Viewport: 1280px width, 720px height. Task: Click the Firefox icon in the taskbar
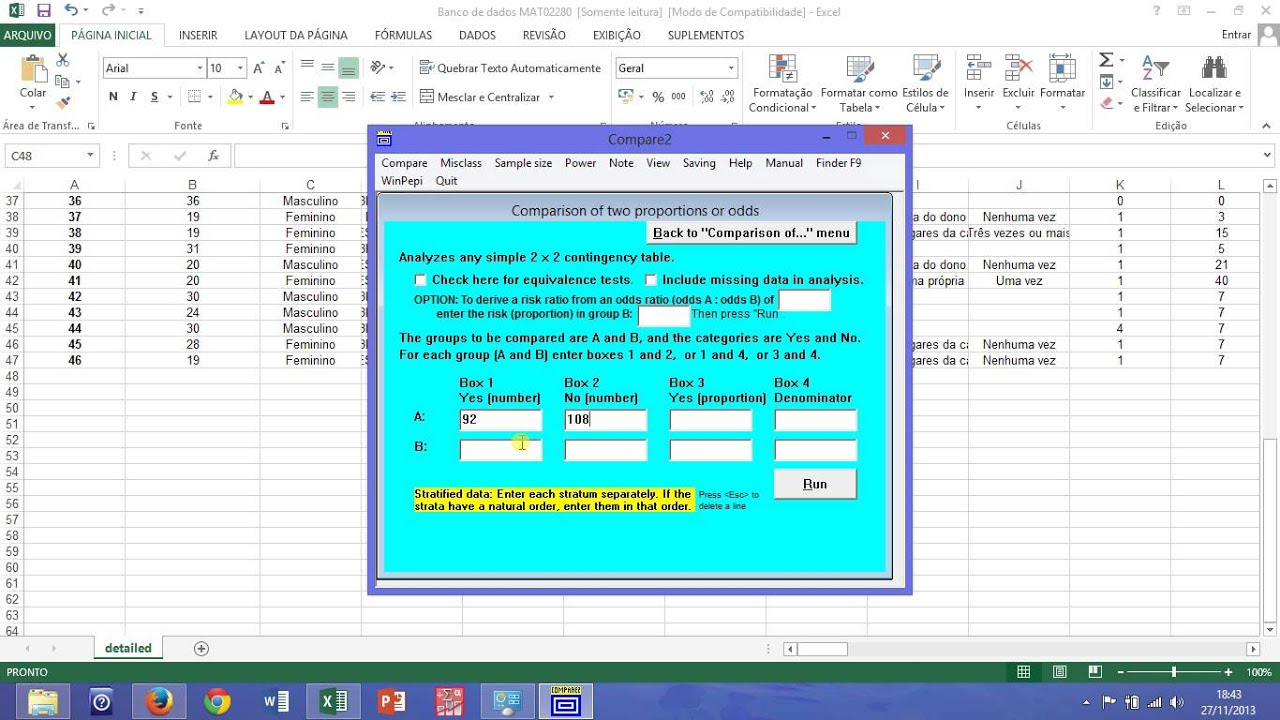tap(159, 702)
